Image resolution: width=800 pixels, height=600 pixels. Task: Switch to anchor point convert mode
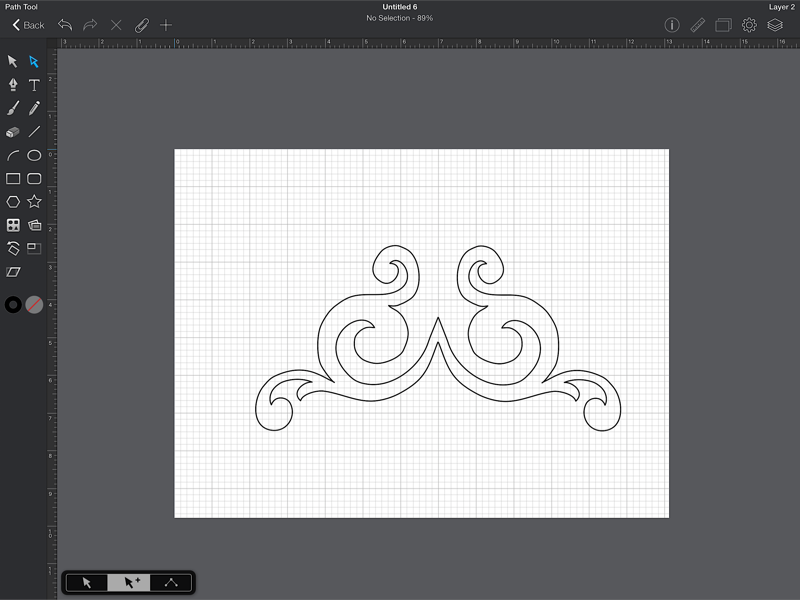click(x=171, y=583)
